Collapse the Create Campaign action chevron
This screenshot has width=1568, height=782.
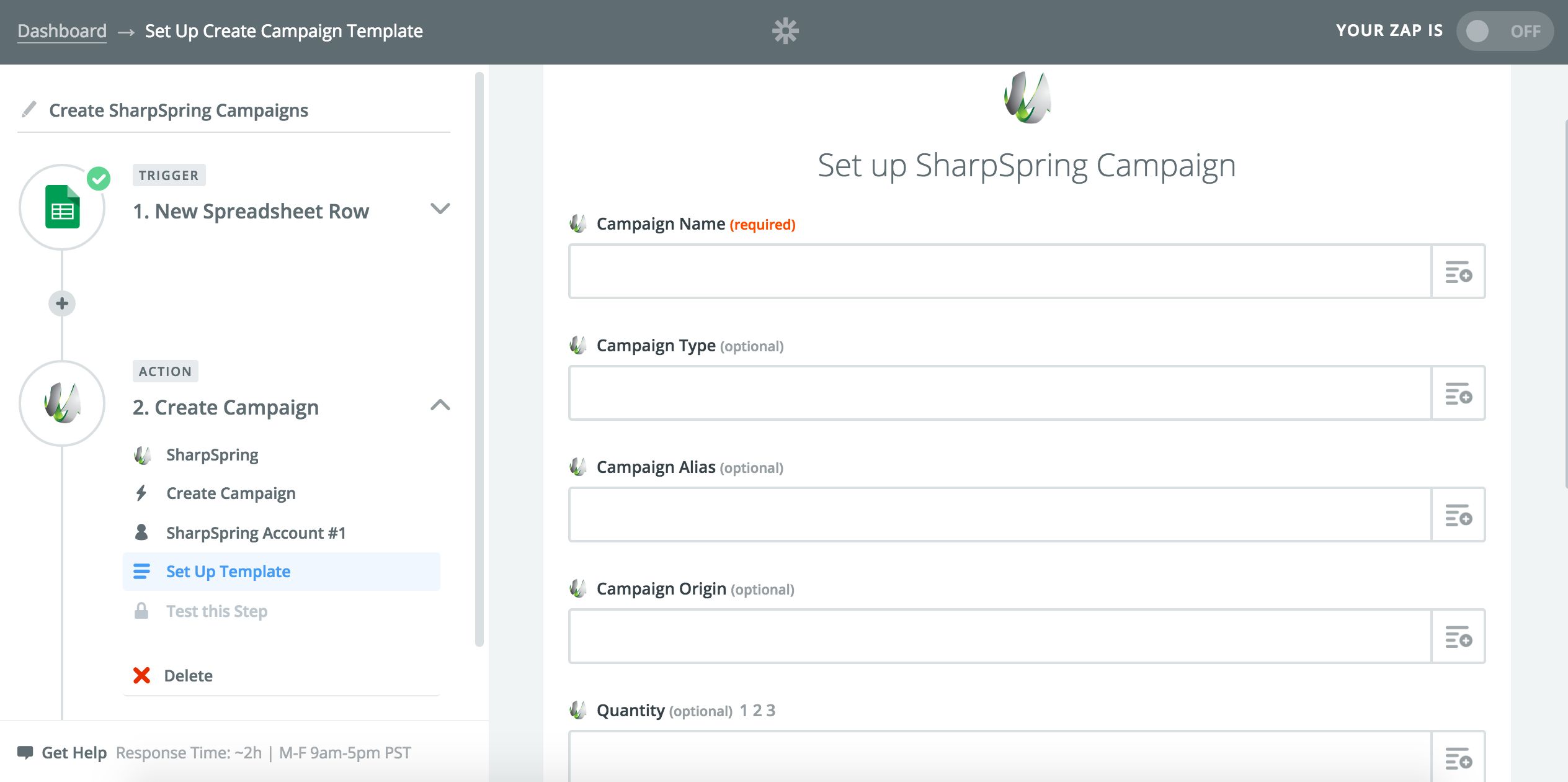(440, 405)
